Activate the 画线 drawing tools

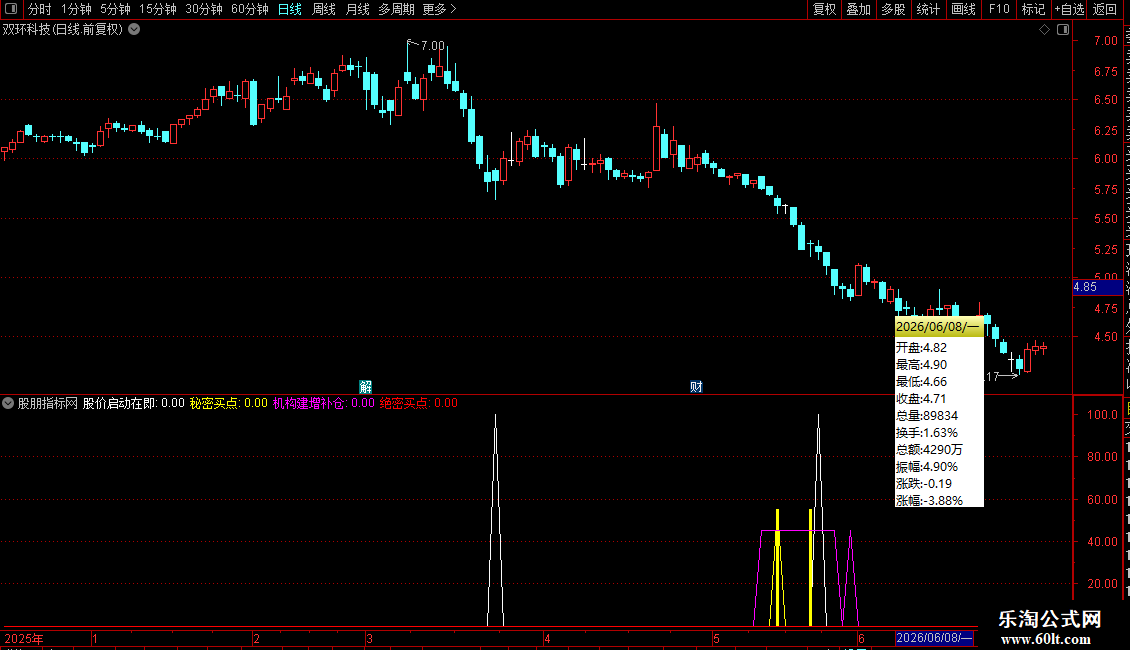click(x=963, y=9)
